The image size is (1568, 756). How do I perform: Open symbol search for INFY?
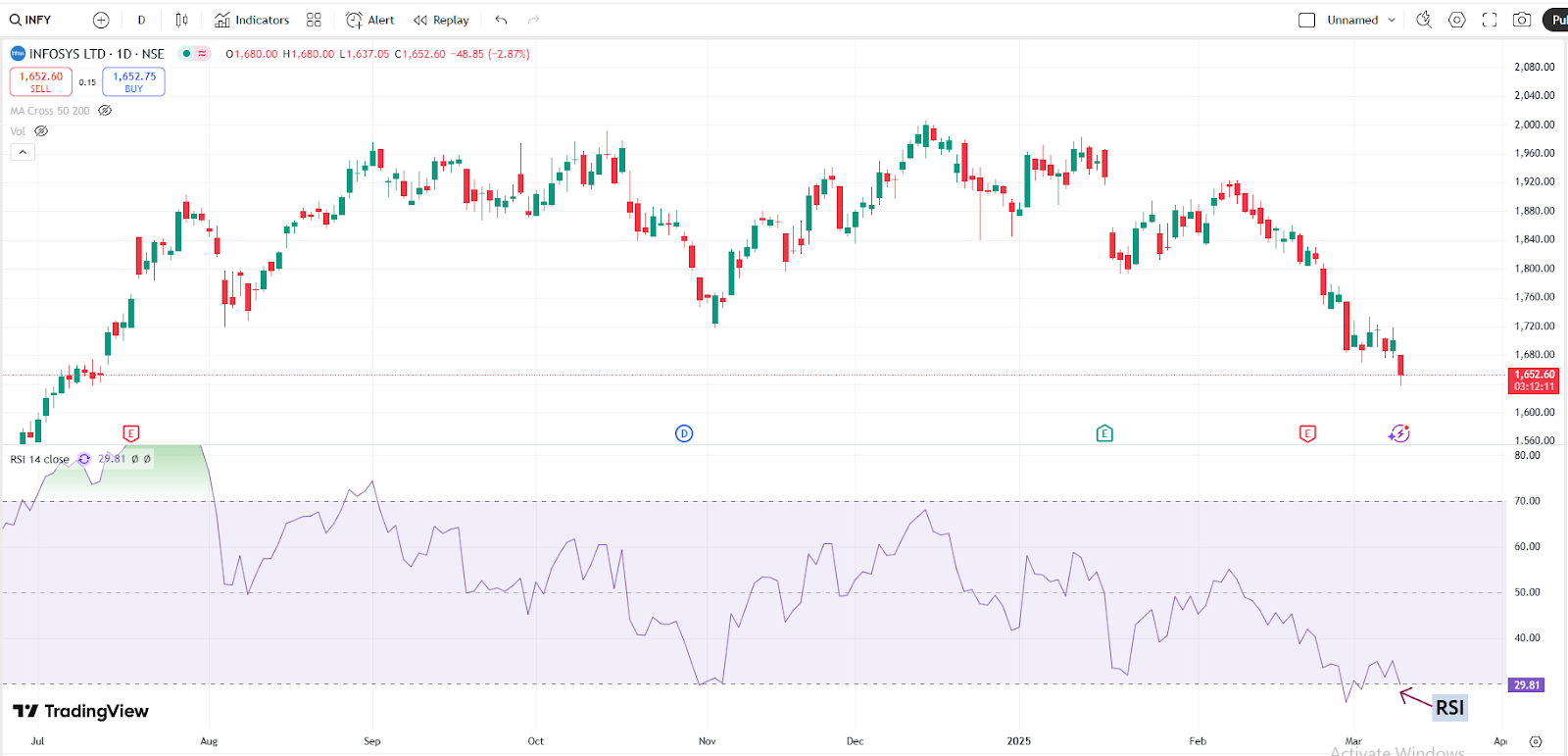[30, 20]
